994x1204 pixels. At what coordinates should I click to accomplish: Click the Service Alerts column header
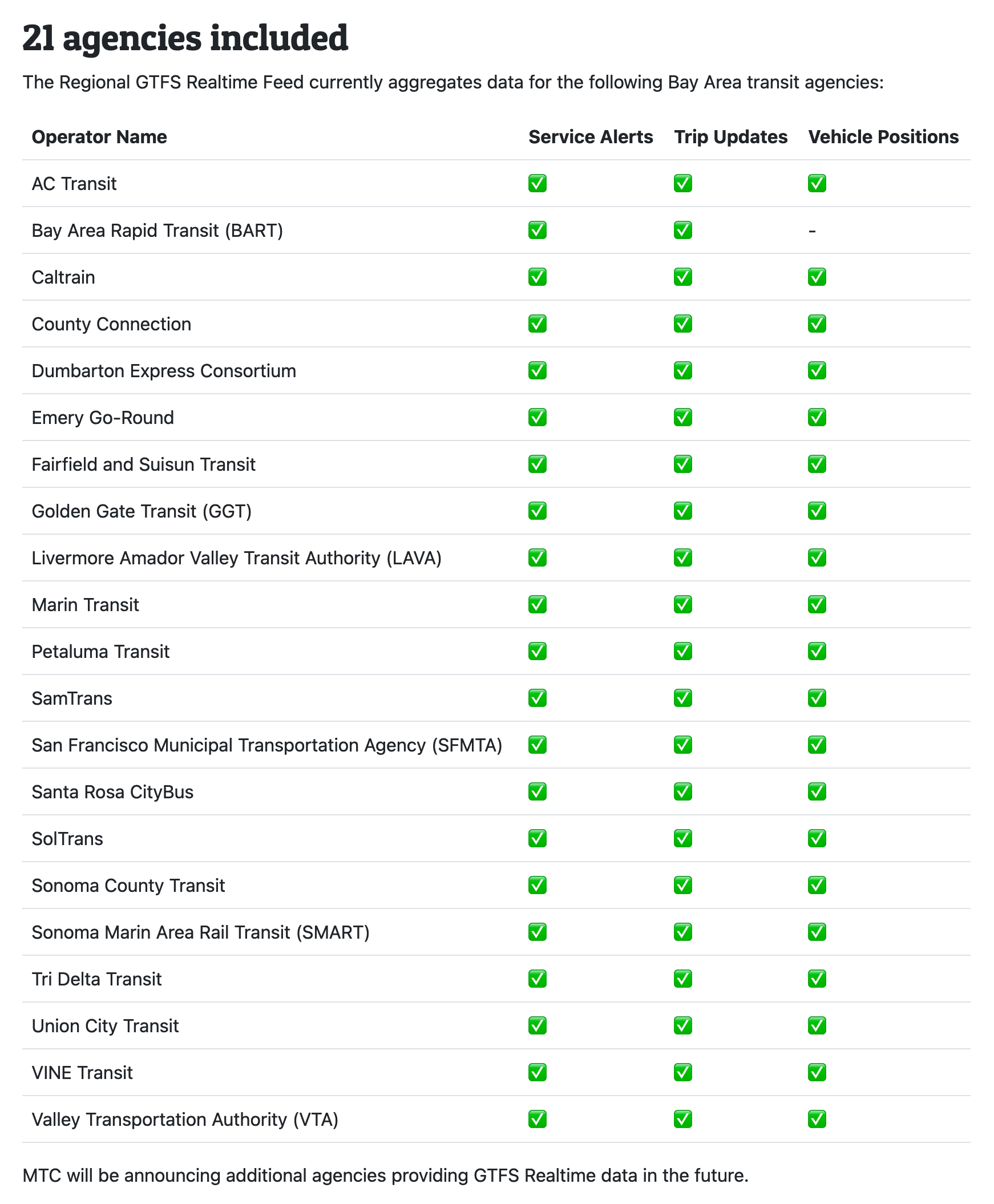[591, 137]
